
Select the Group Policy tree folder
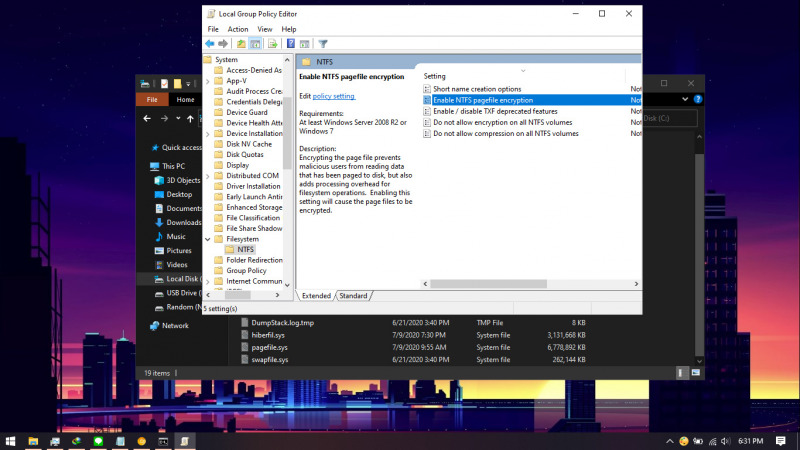pyautogui.click(x=246, y=271)
